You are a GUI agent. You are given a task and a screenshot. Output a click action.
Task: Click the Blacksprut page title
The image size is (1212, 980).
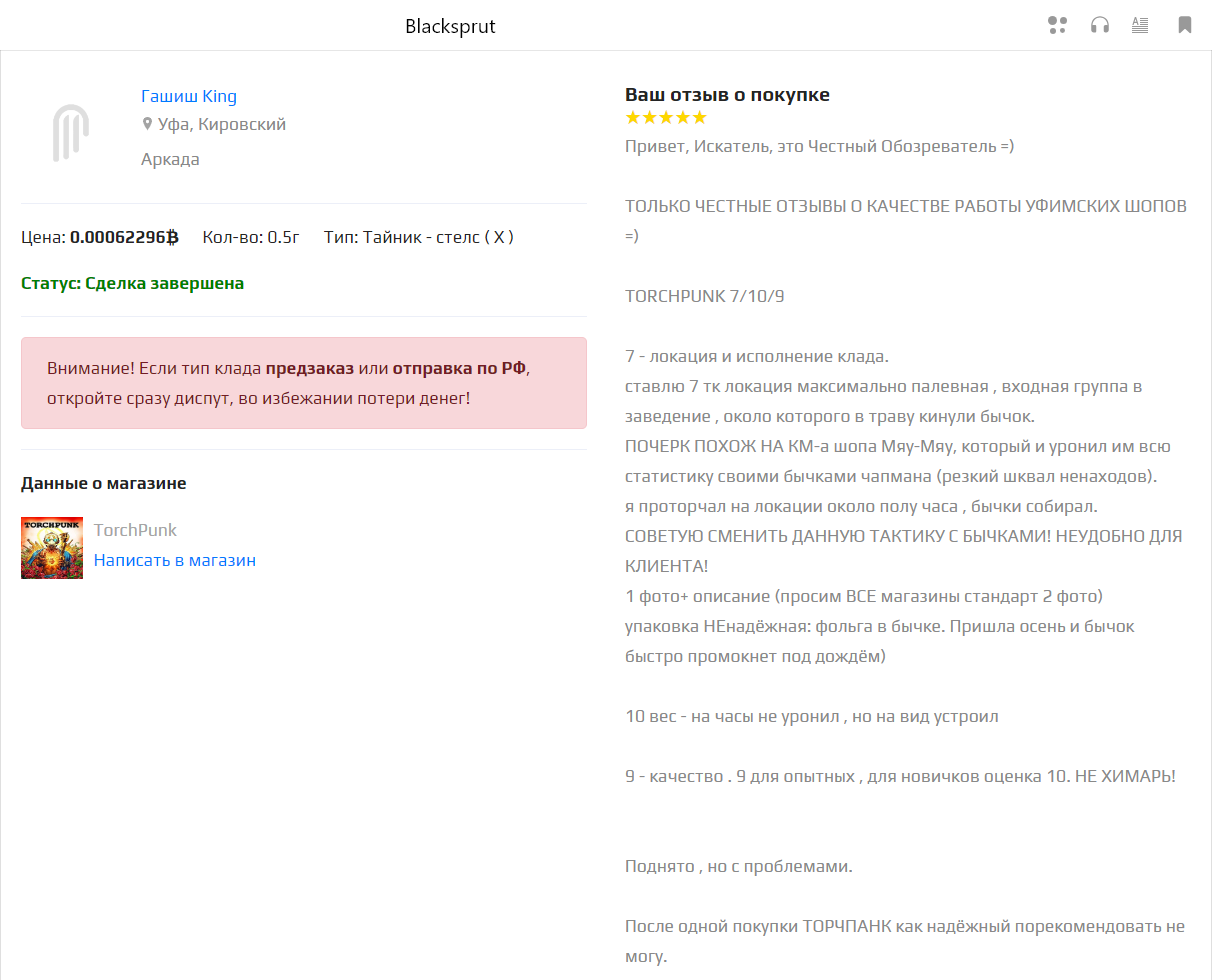click(x=450, y=26)
